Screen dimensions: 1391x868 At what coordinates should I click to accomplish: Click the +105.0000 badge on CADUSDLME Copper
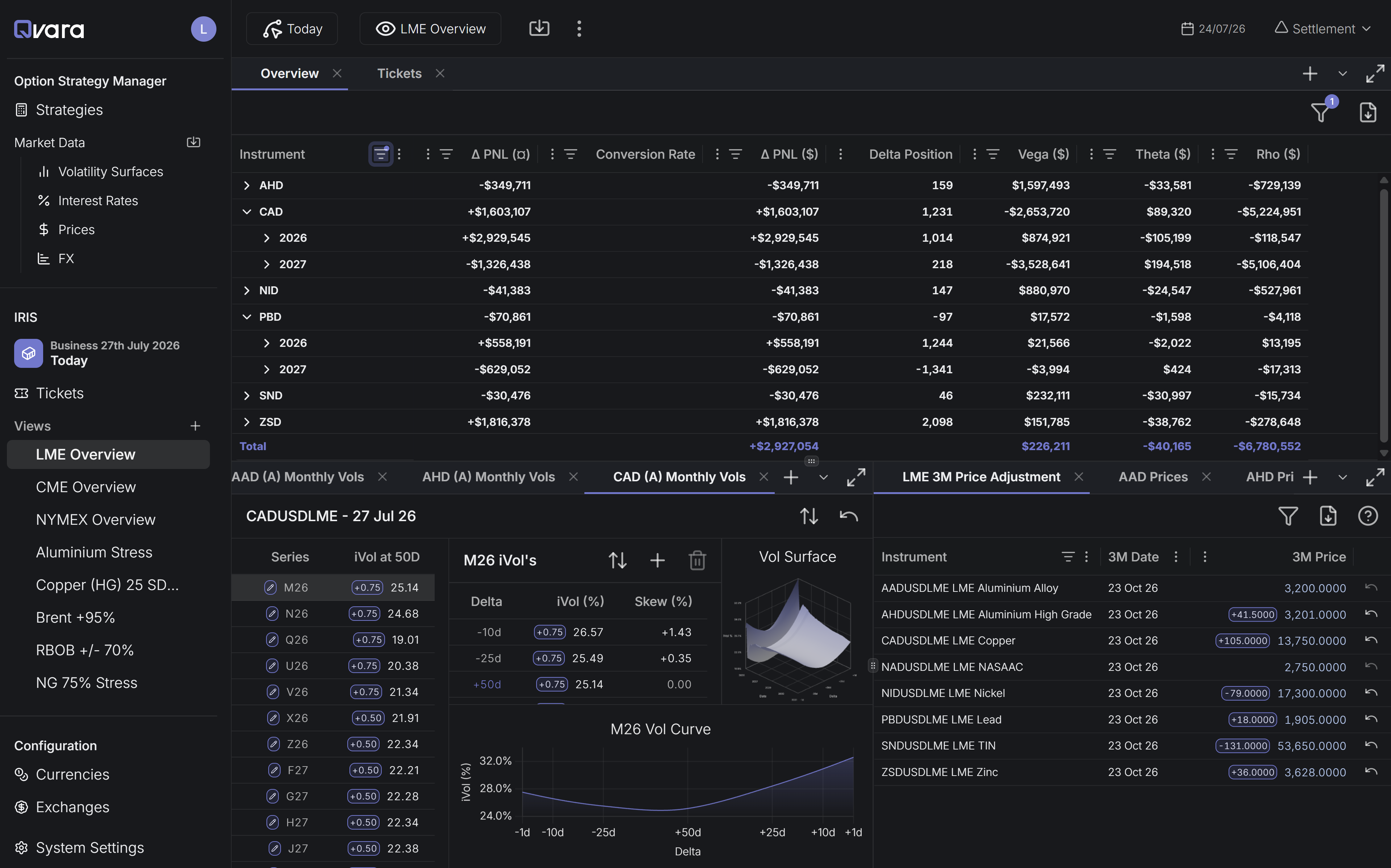point(1242,640)
